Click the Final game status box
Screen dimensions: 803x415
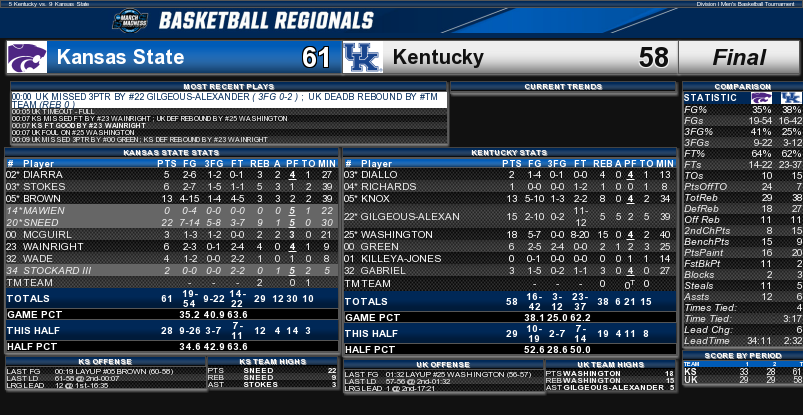tap(739, 58)
